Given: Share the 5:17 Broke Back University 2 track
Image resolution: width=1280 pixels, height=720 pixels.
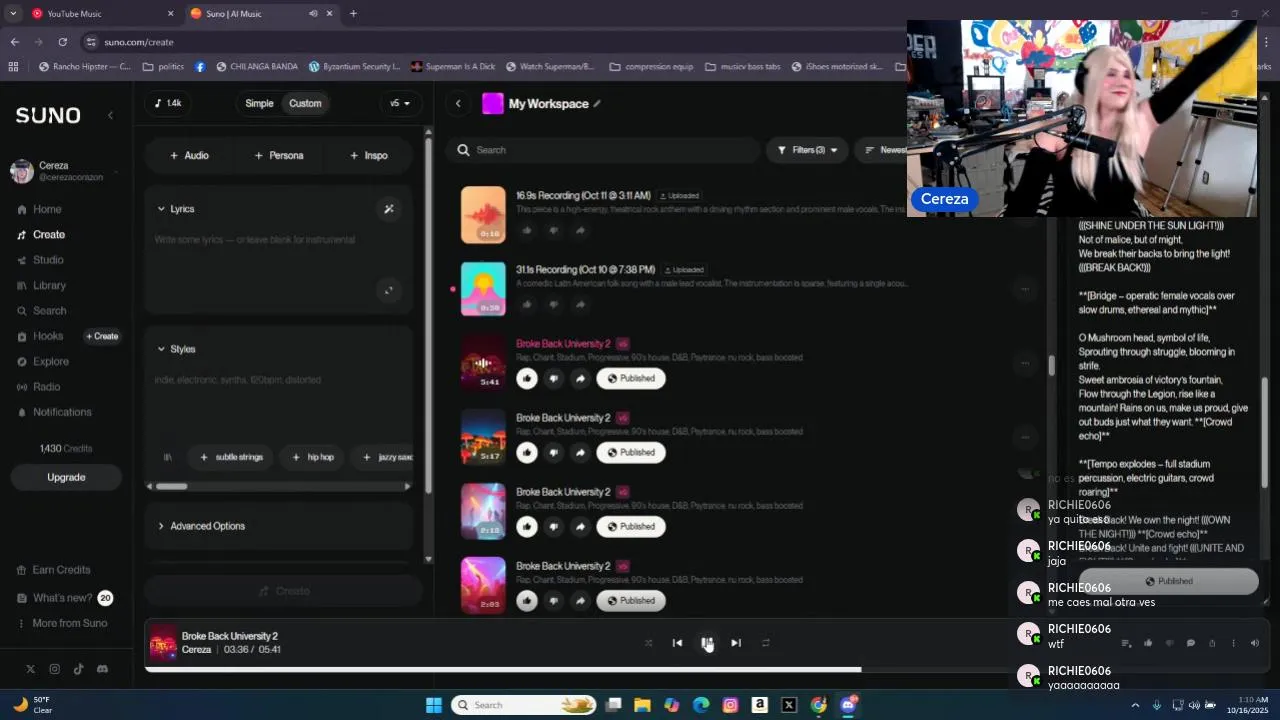Looking at the screenshot, I should tap(580, 452).
